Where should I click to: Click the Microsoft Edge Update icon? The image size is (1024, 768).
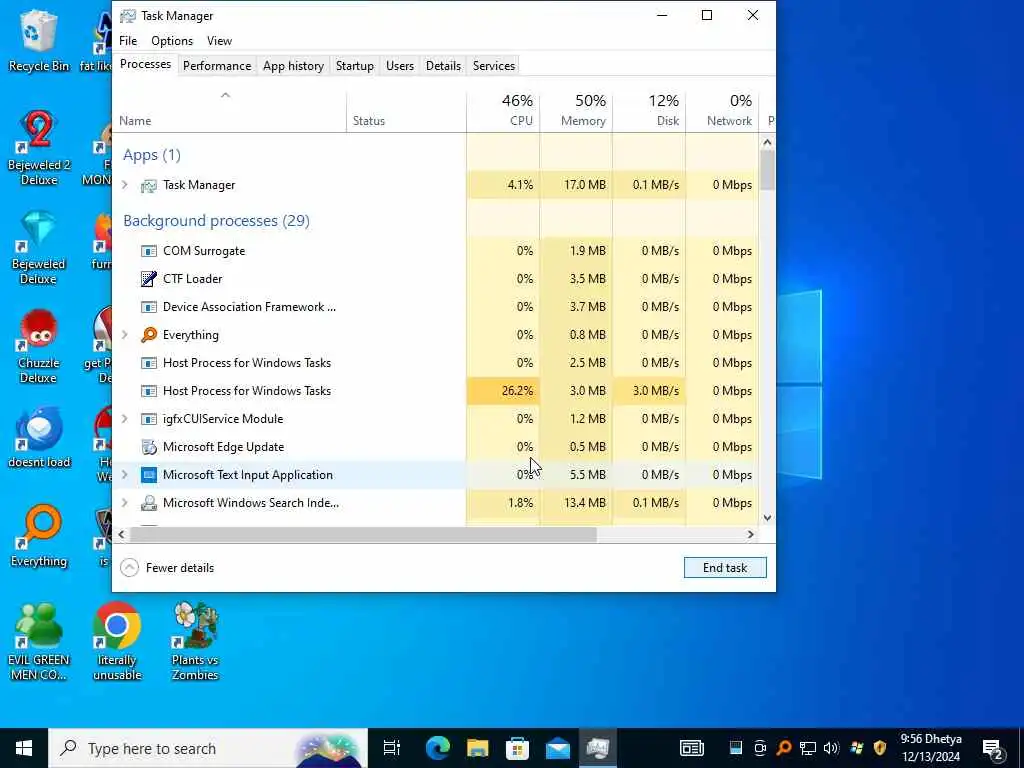pos(149,447)
